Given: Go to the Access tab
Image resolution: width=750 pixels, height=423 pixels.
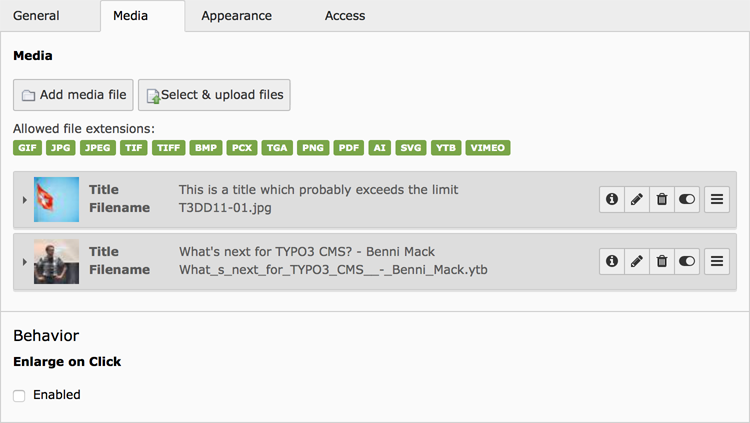Looking at the screenshot, I should 345,16.
